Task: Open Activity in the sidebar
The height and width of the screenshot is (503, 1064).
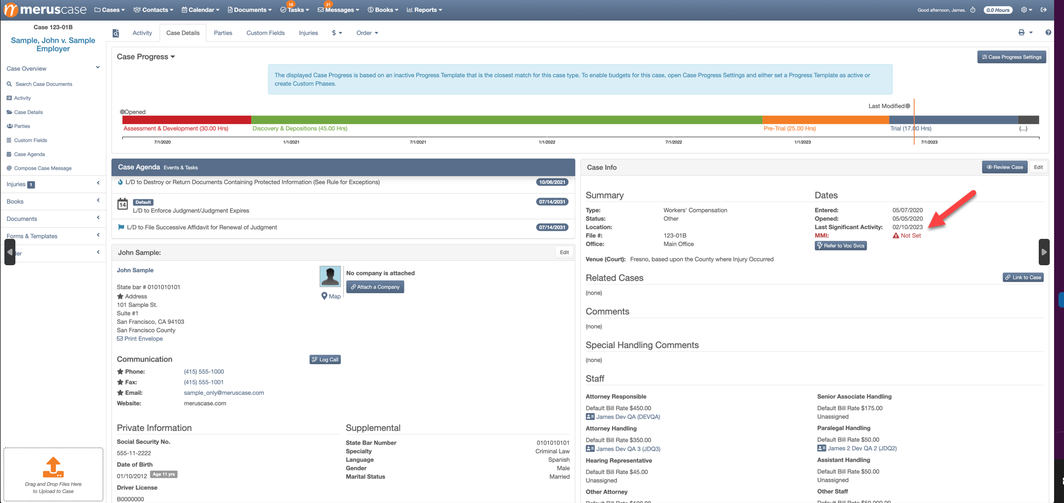Action: pos(22,98)
